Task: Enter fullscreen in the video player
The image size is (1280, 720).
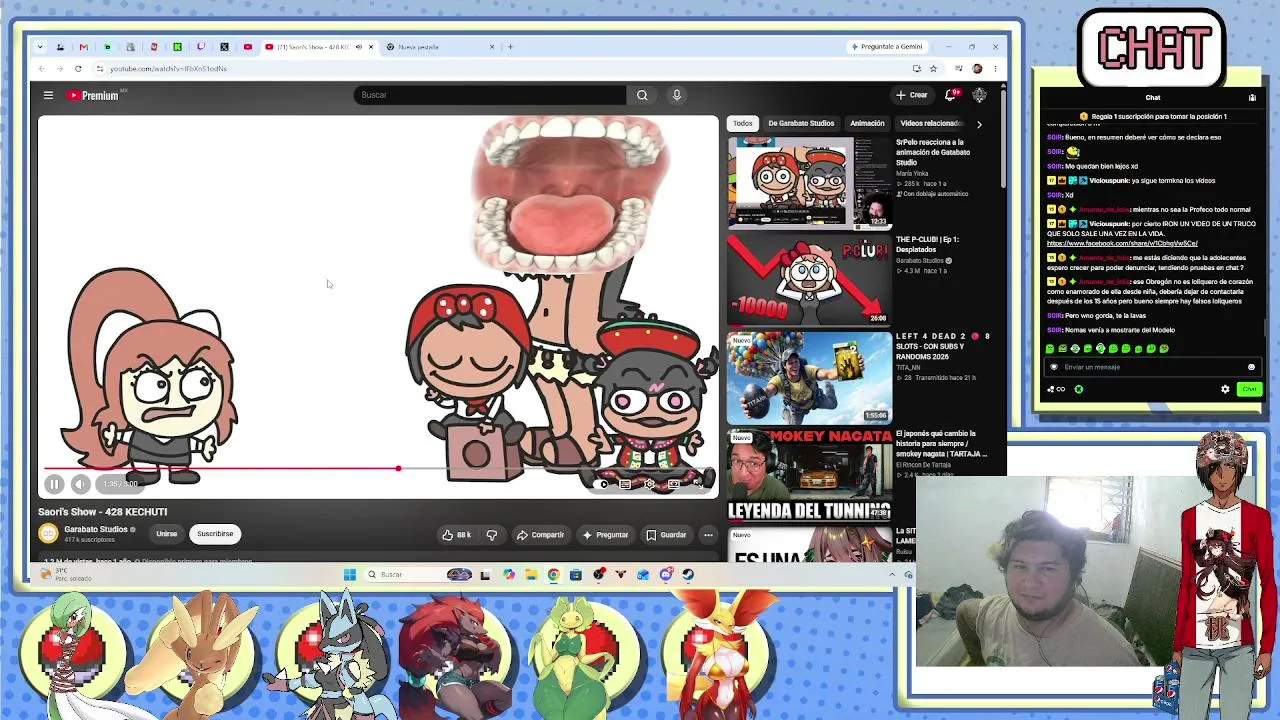Action: coord(698,484)
